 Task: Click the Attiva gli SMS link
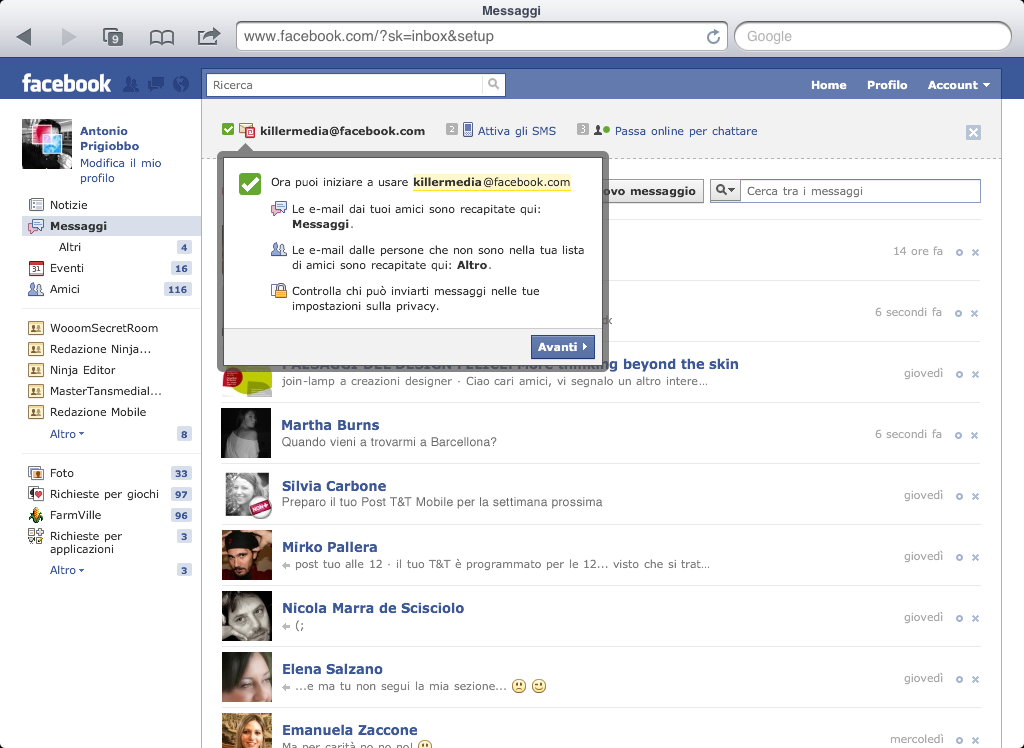coord(516,131)
